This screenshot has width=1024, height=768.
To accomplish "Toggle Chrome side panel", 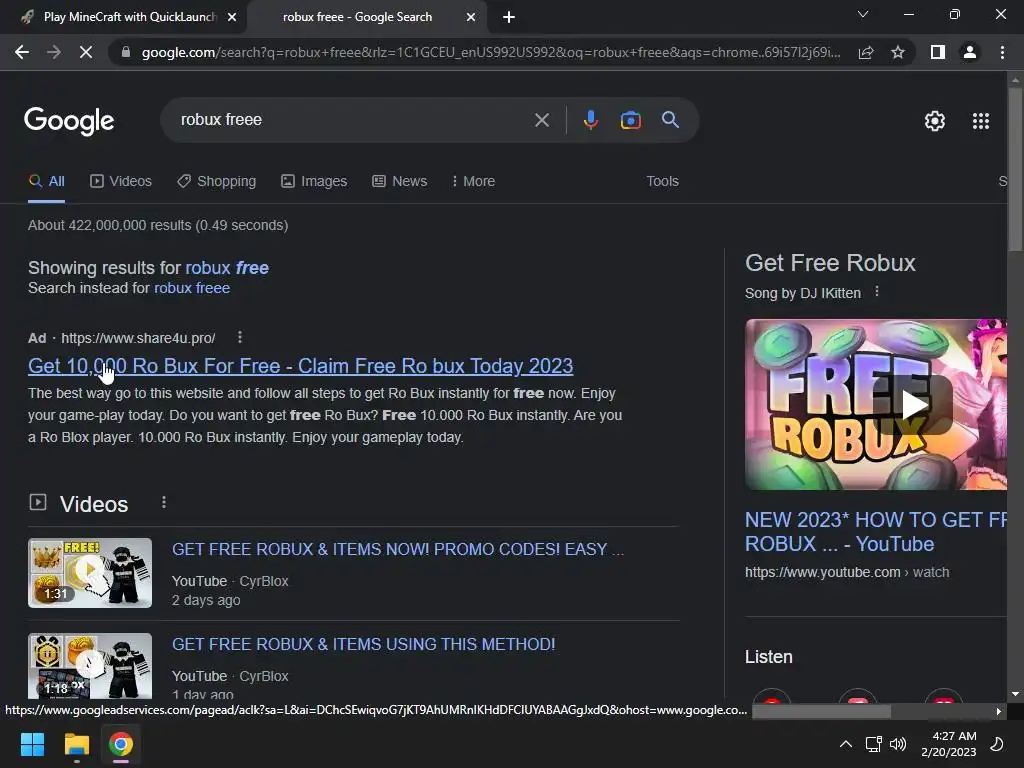I will 938,52.
